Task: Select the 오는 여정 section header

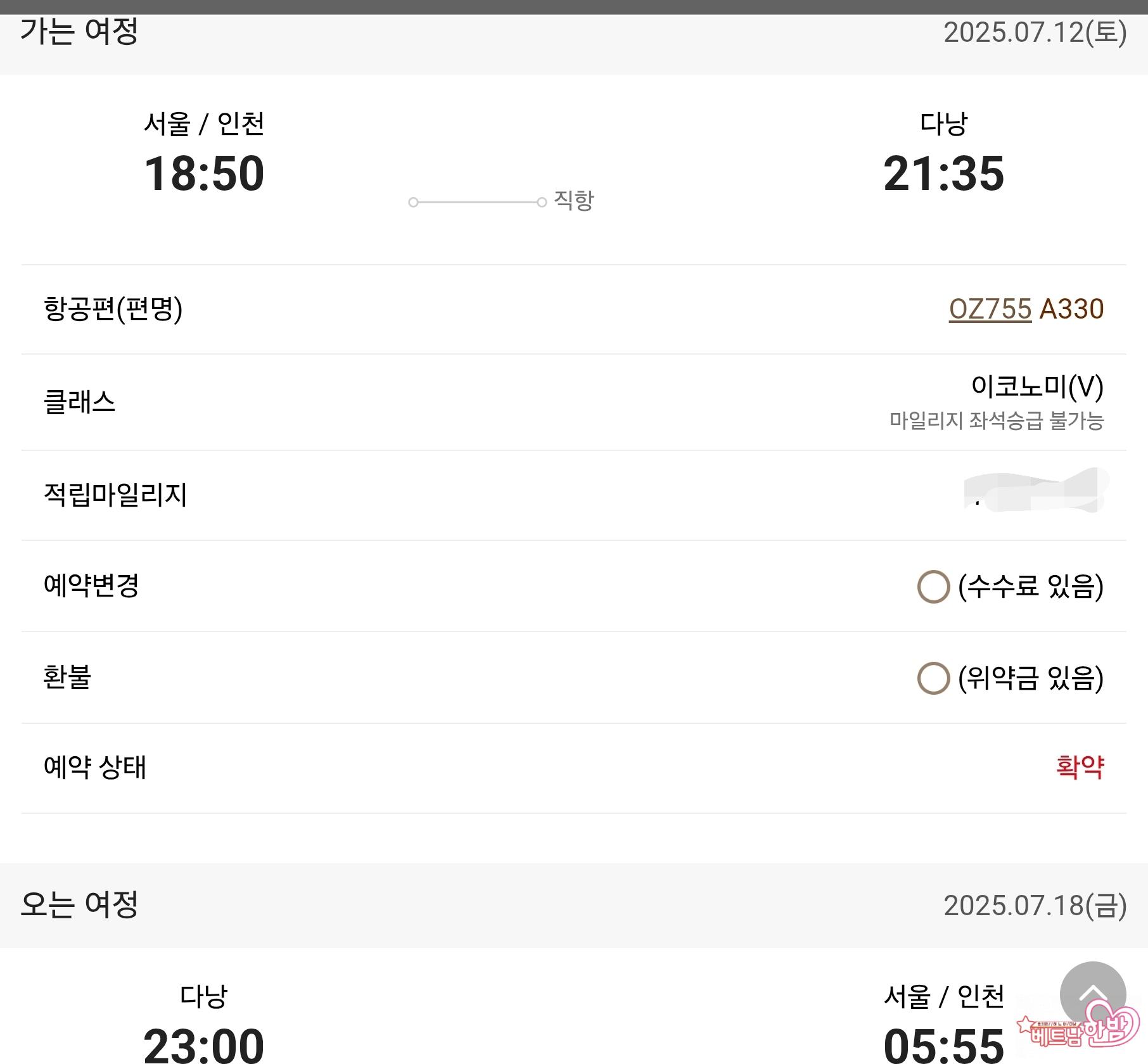Action: tap(79, 904)
